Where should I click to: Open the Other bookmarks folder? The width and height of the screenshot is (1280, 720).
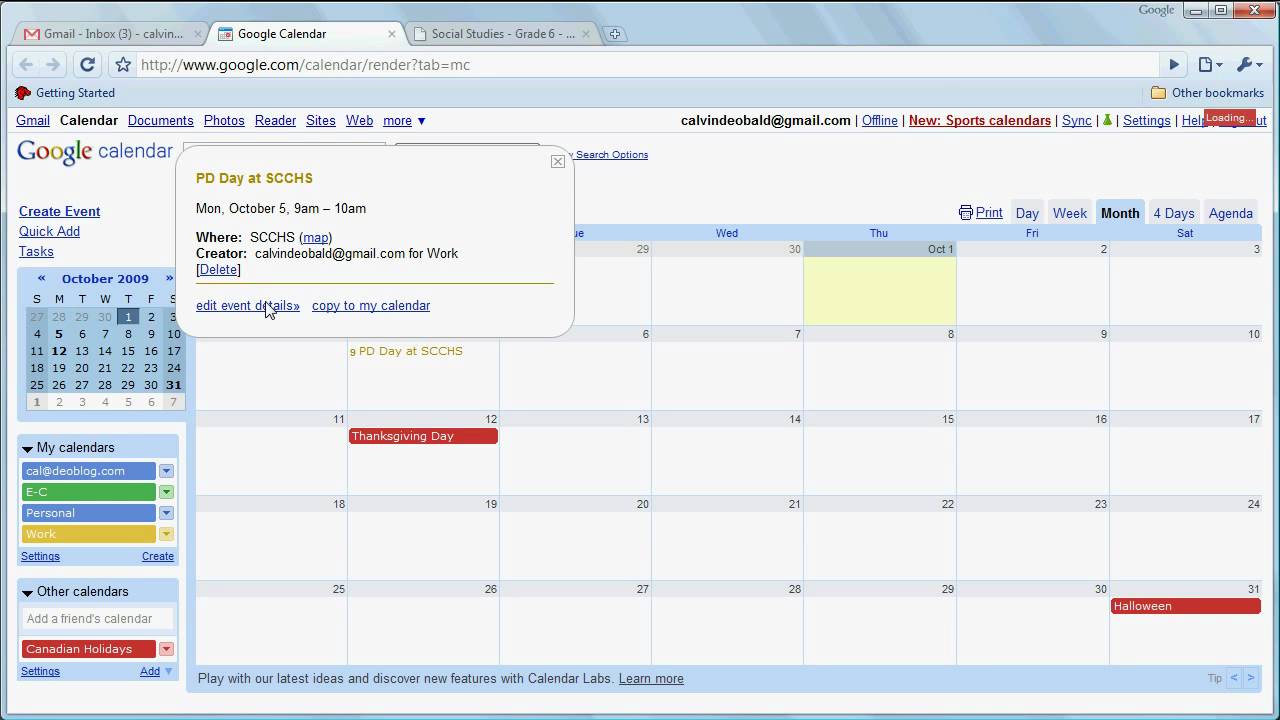[1207, 93]
